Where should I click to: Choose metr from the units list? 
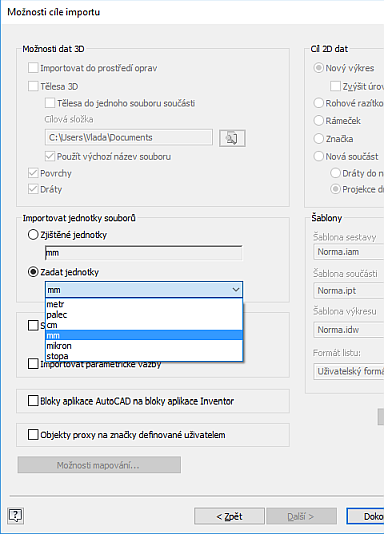click(x=144, y=304)
